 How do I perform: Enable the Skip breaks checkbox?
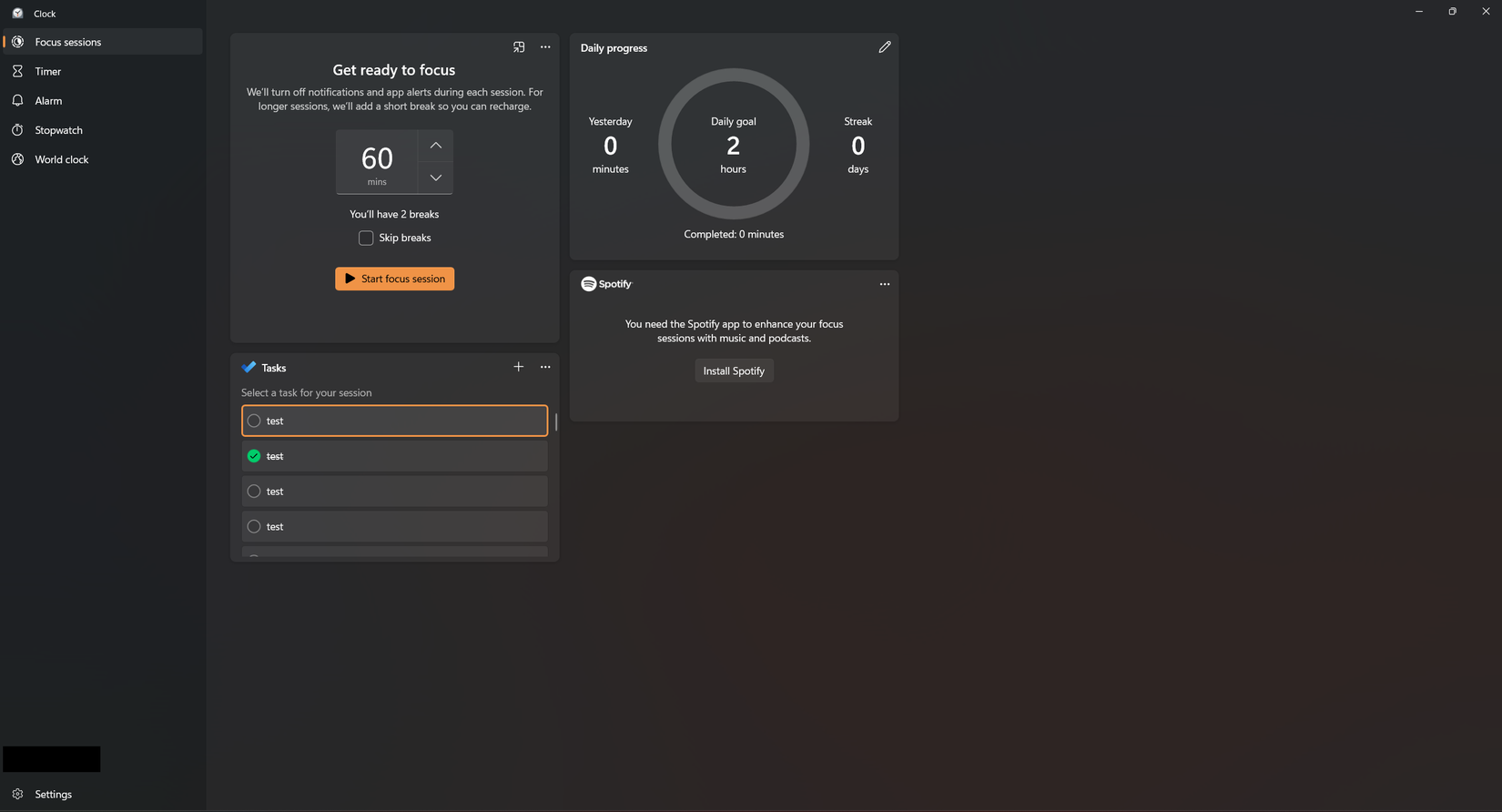[366, 238]
